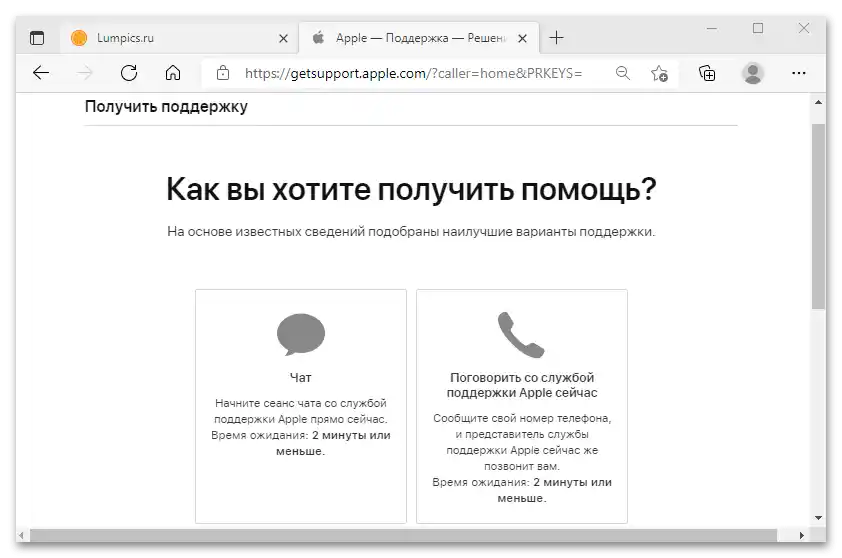Click the scroll right arrow
842x558 pixels.
802,535
